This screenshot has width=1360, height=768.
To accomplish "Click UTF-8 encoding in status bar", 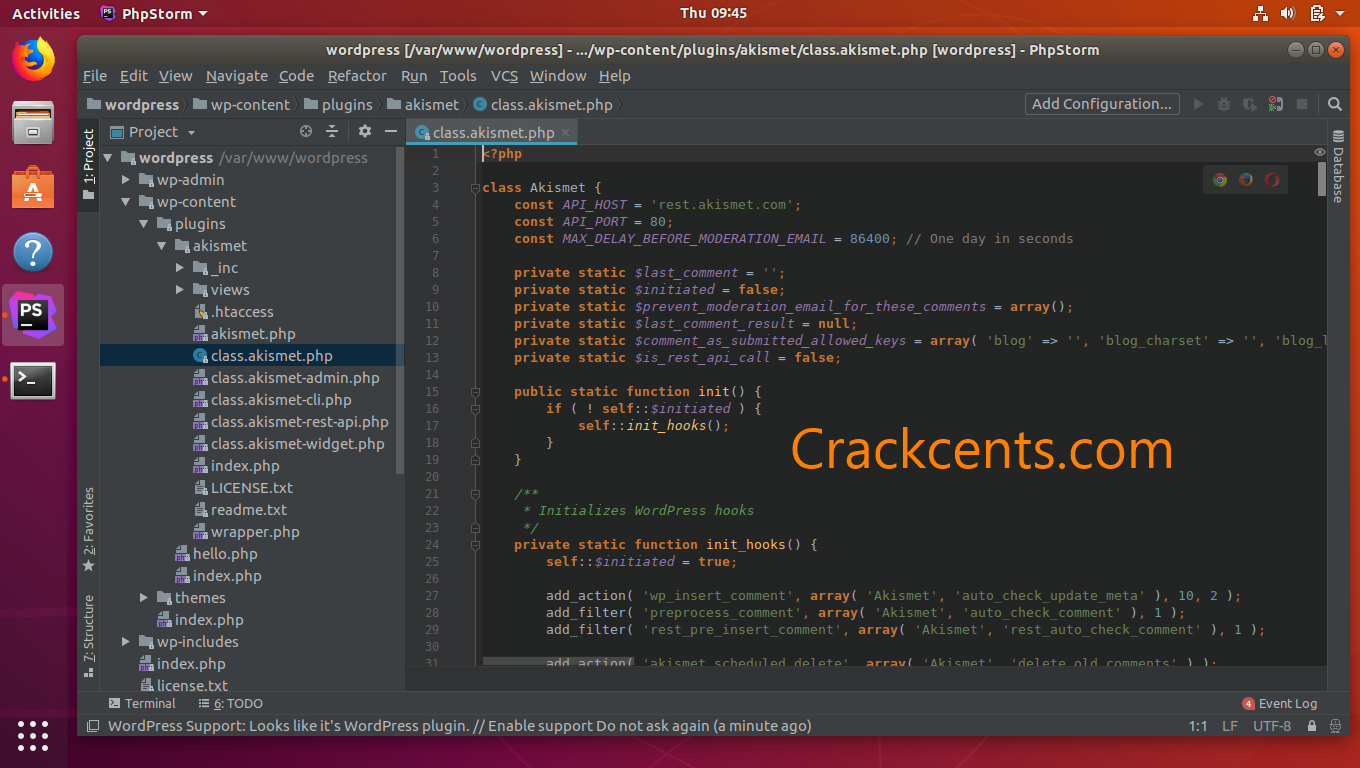I will point(1272,726).
